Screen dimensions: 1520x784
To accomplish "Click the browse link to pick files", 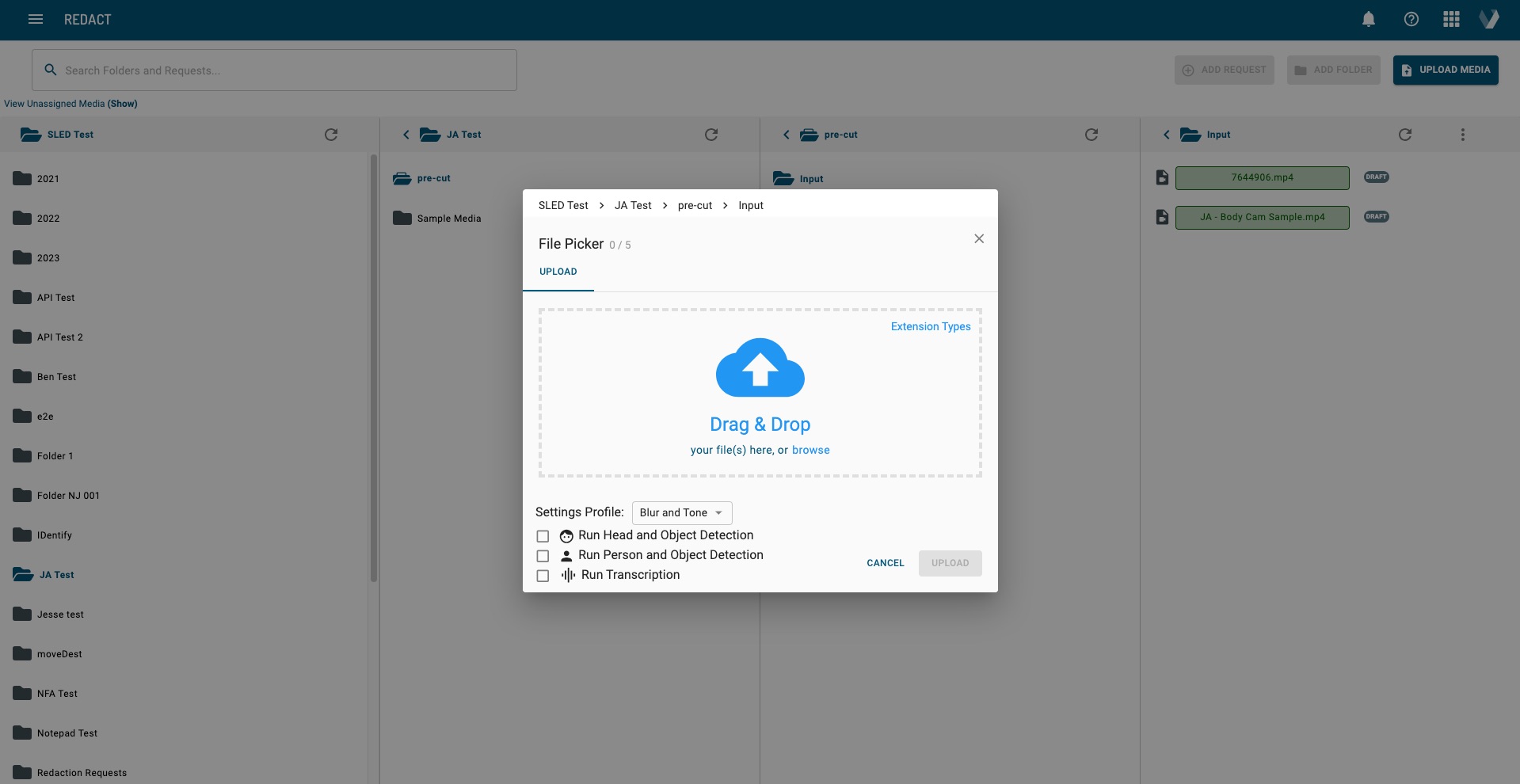I will point(811,450).
